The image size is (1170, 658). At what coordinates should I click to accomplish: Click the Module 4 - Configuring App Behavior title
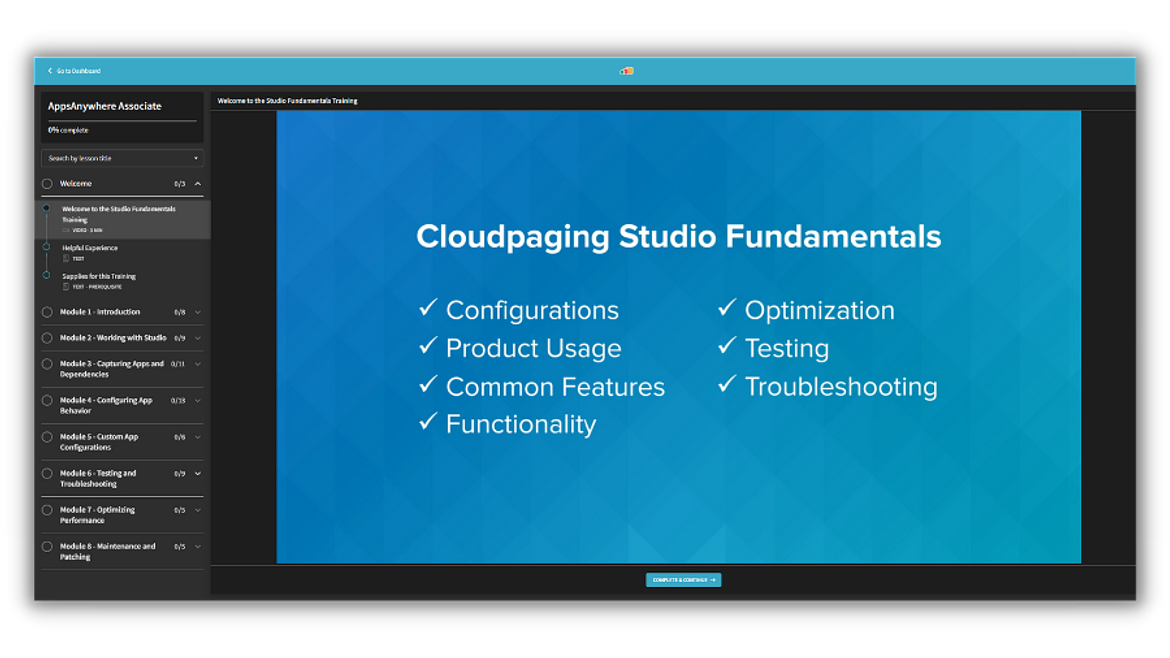click(106, 406)
